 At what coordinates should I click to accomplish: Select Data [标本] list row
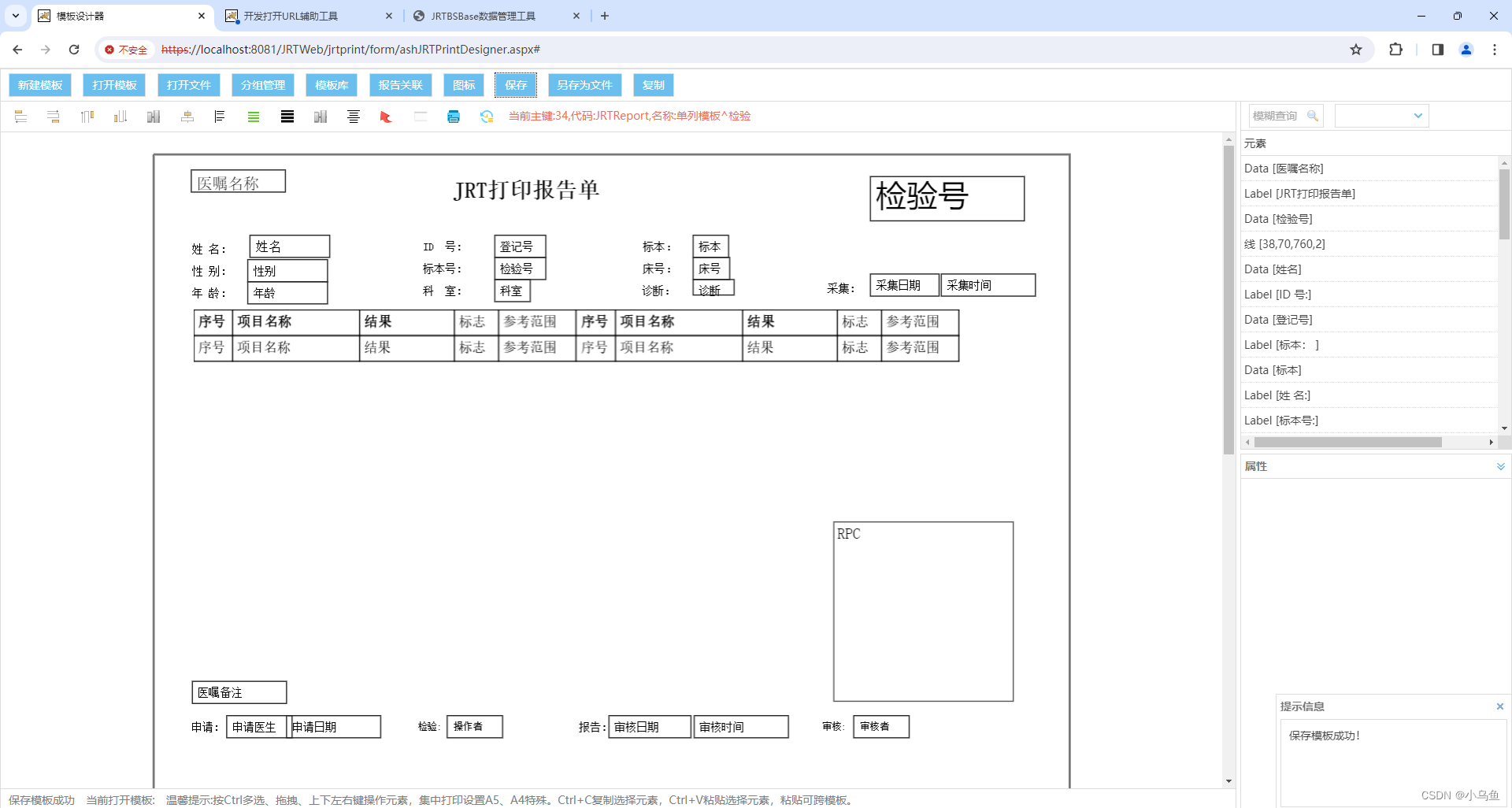pyautogui.click(x=1370, y=370)
